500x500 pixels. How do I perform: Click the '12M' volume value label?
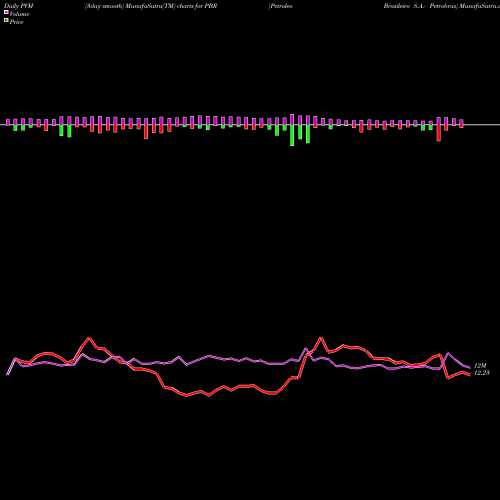[480, 366]
